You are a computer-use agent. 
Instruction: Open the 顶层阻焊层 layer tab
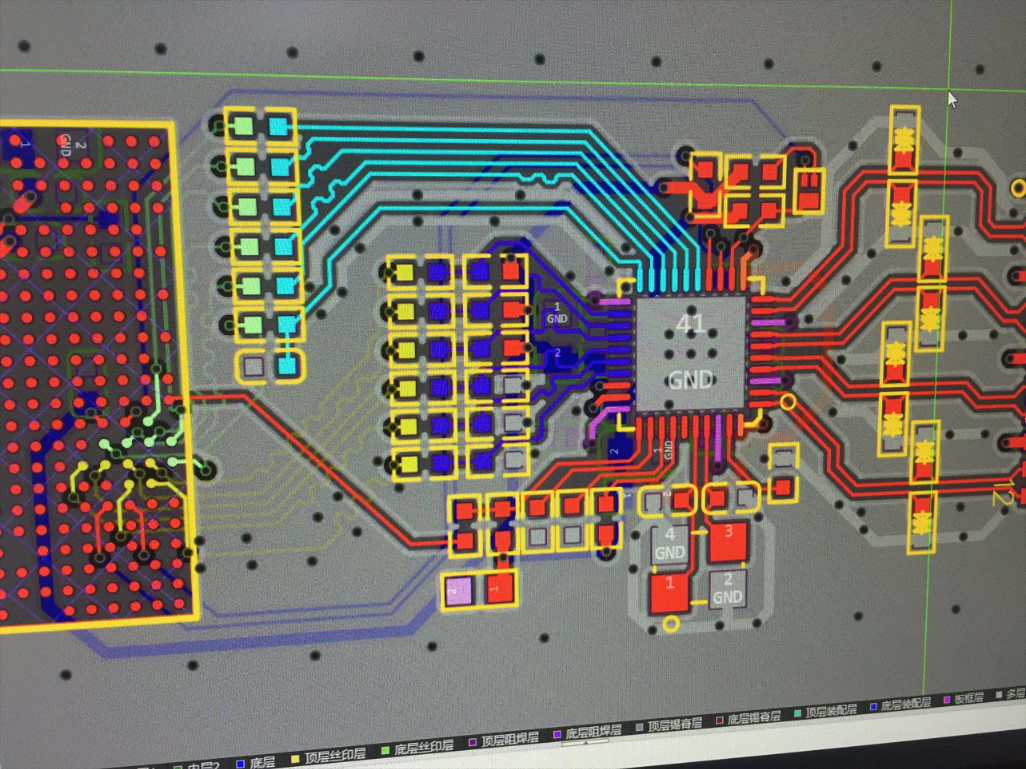(504, 740)
